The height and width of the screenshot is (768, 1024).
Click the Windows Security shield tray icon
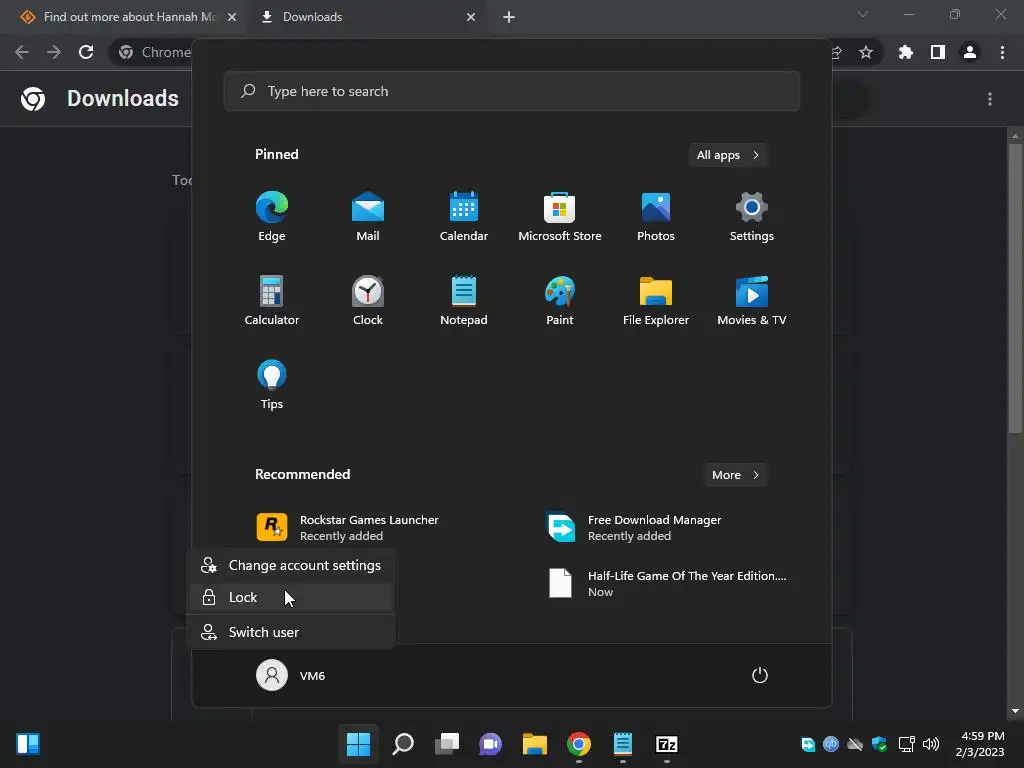[880, 744]
